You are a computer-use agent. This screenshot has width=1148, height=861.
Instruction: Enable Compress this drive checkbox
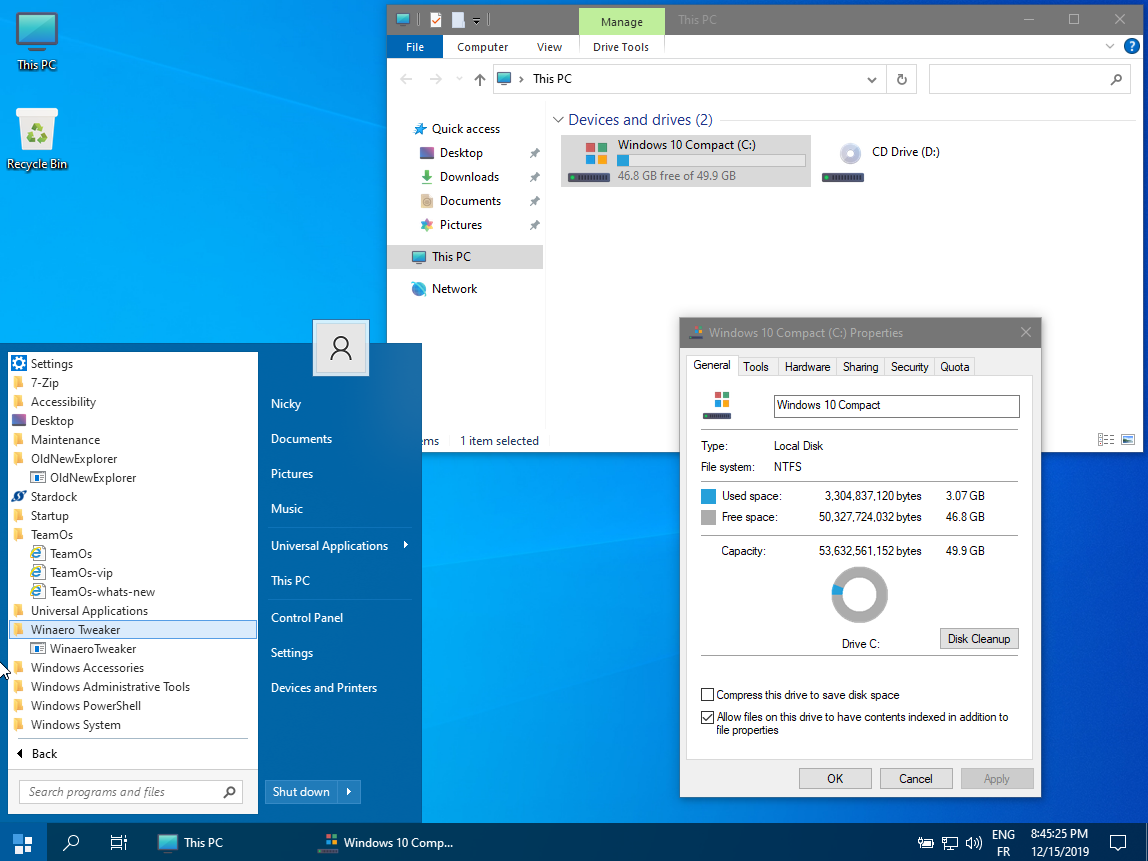[x=707, y=695]
